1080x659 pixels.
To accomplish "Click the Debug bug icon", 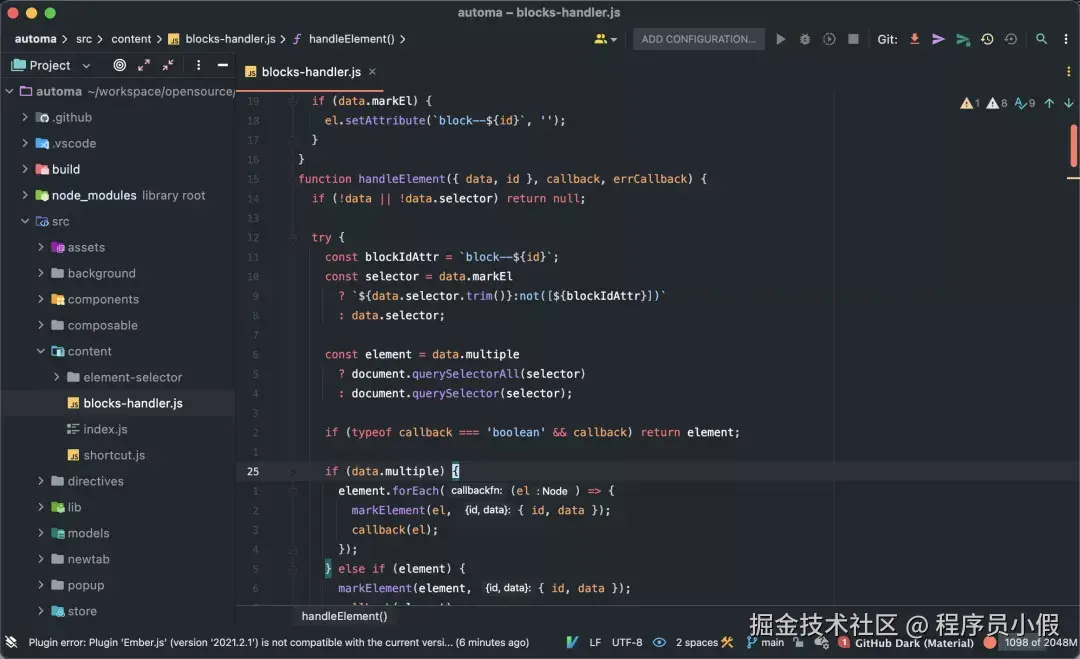I will [804, 39].
